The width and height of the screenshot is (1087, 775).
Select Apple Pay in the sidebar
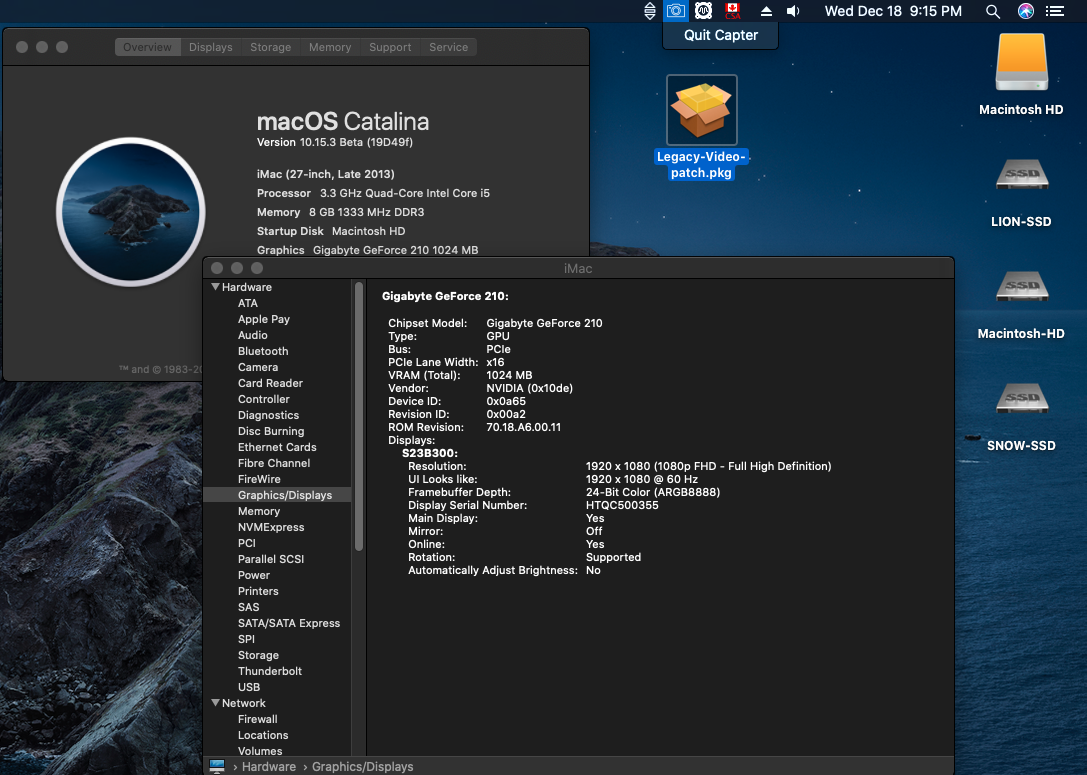tap(277, 319)
